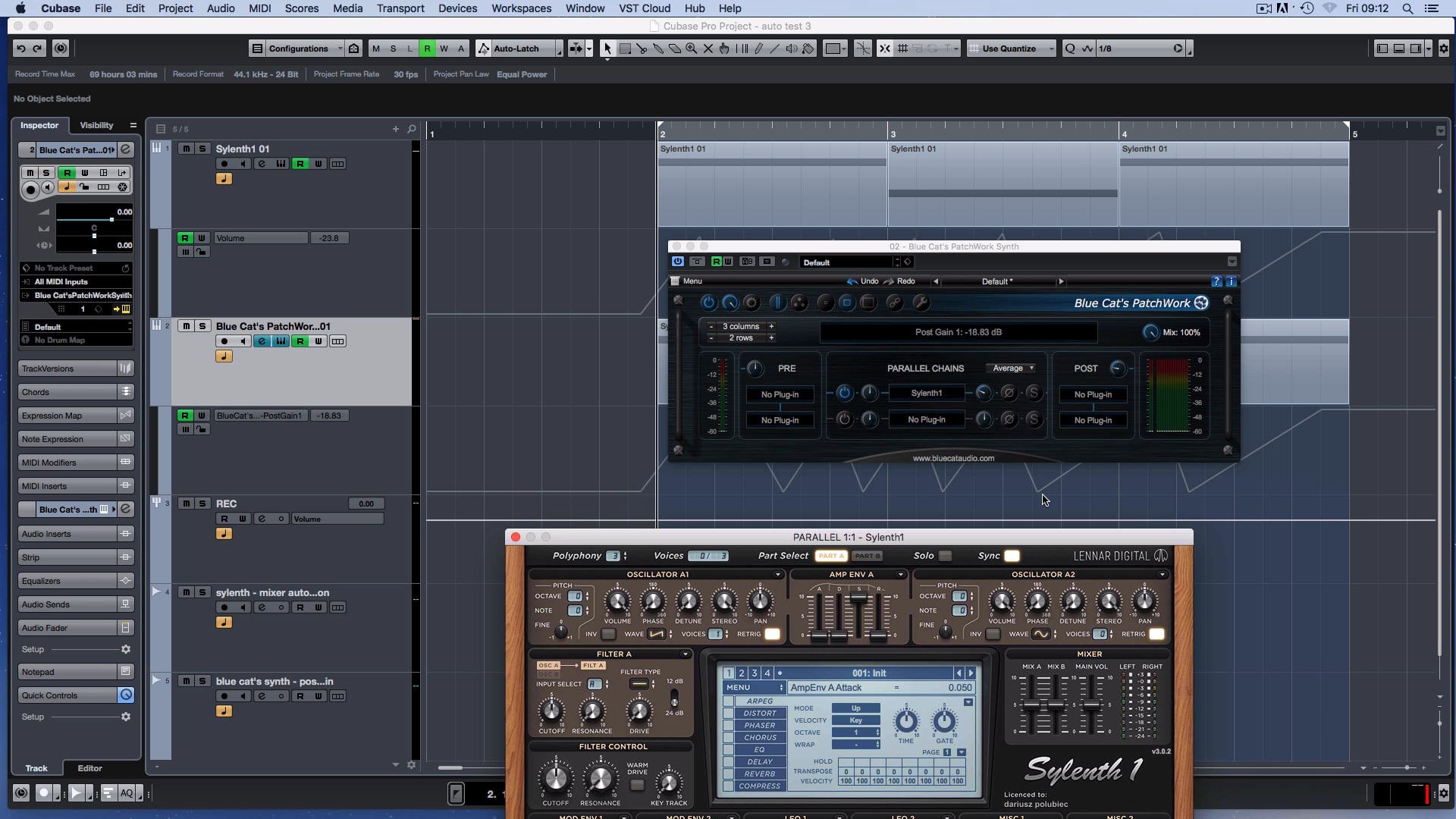Open the track list settings gear
Screen dimensions: 1456x819
click(x=412, y=765)
